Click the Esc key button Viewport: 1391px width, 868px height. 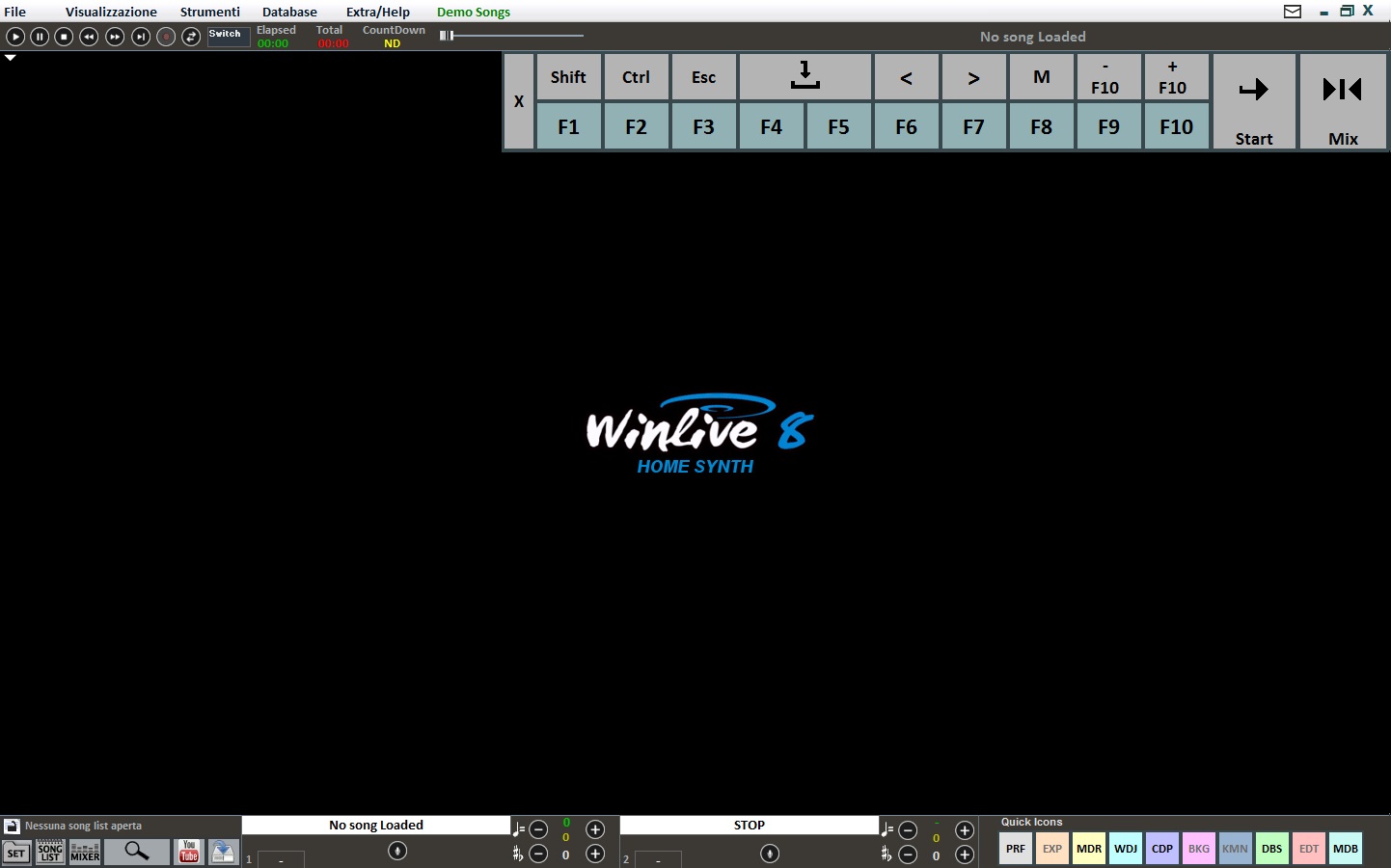703,77
